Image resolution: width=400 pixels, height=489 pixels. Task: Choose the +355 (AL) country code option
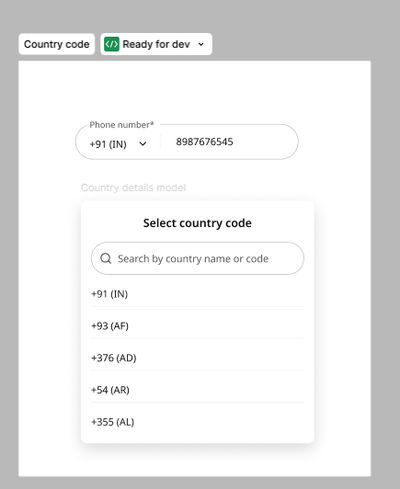click(197, 422)
